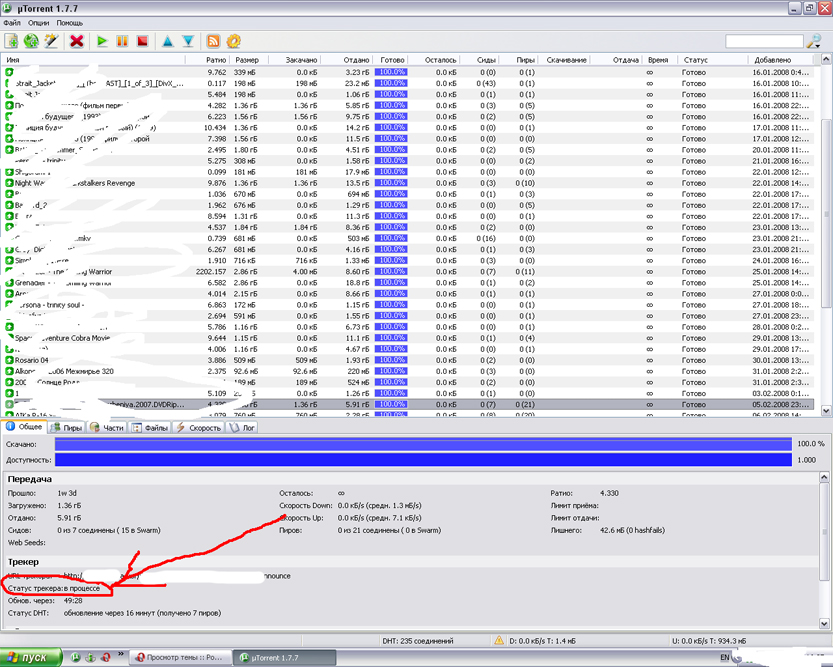833x667 pixels.
Task: Click the µTorrent icon in the title bar
Action: coord(7,8)
